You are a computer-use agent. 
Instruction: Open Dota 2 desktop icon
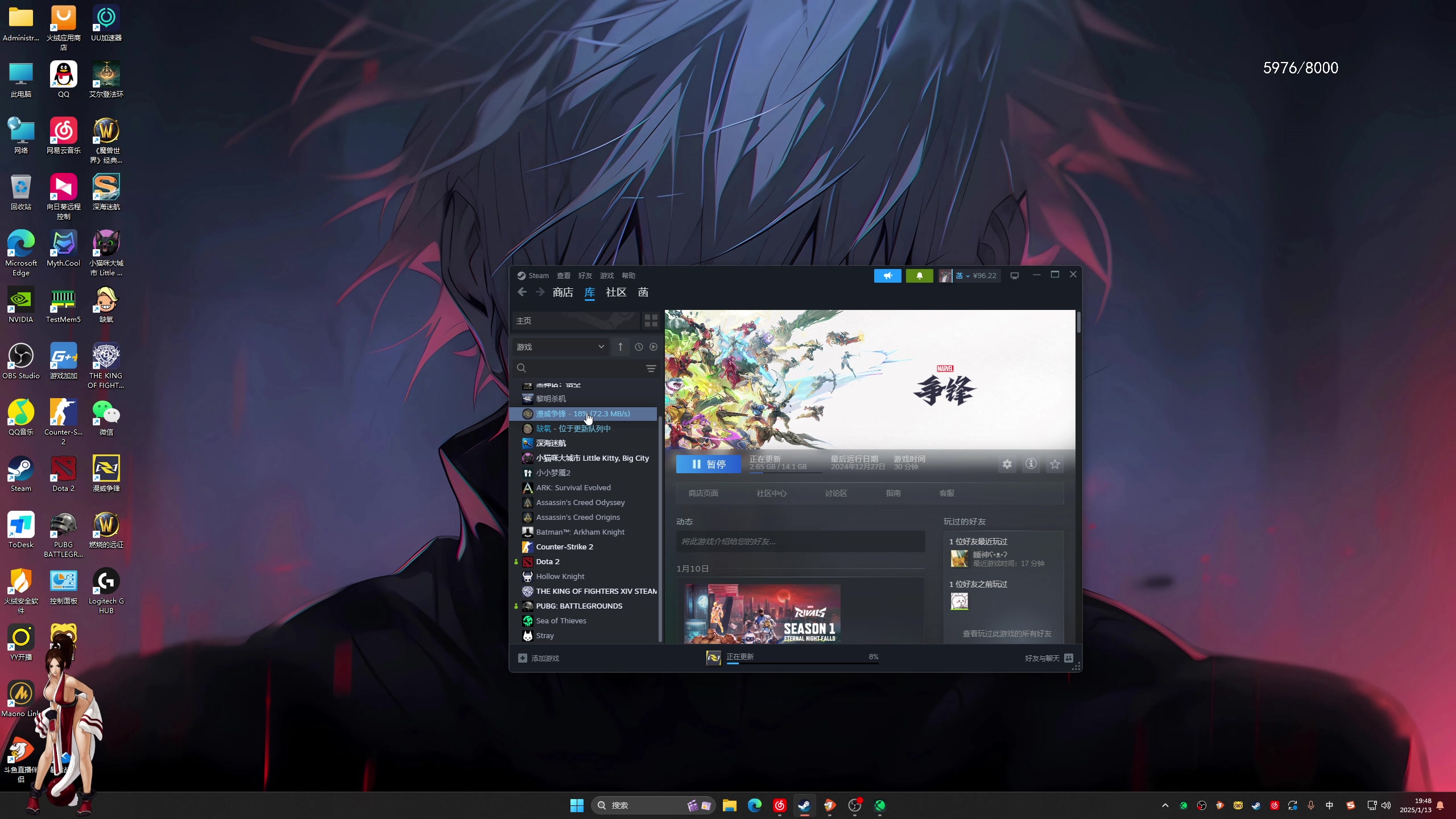click(63, 474)
